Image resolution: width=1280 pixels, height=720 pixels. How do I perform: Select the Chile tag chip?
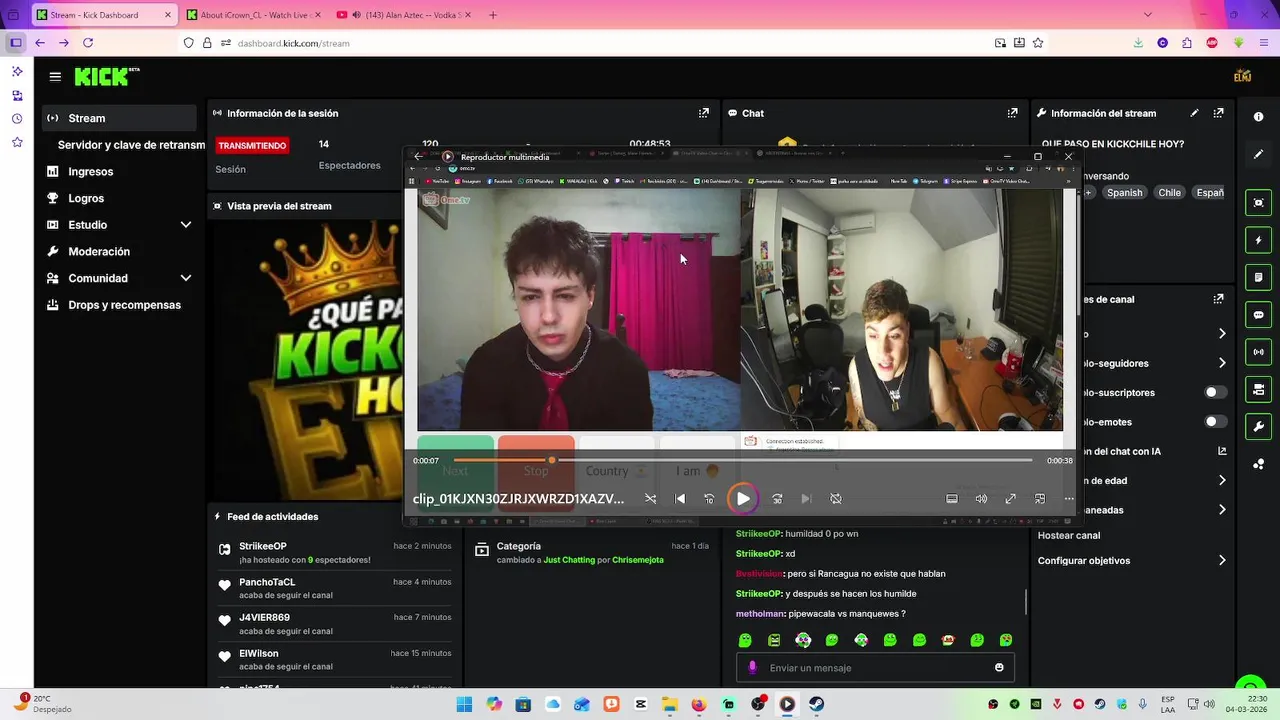coord(1169,192)
